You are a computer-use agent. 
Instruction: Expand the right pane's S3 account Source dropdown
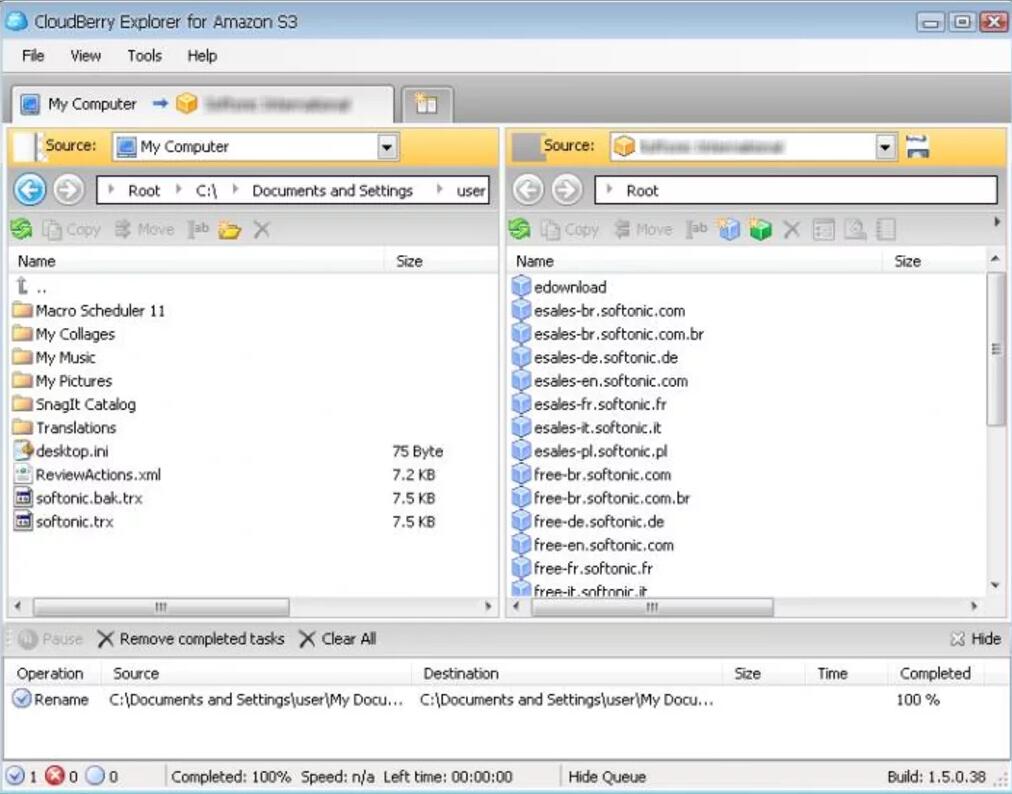click(885, 147)
